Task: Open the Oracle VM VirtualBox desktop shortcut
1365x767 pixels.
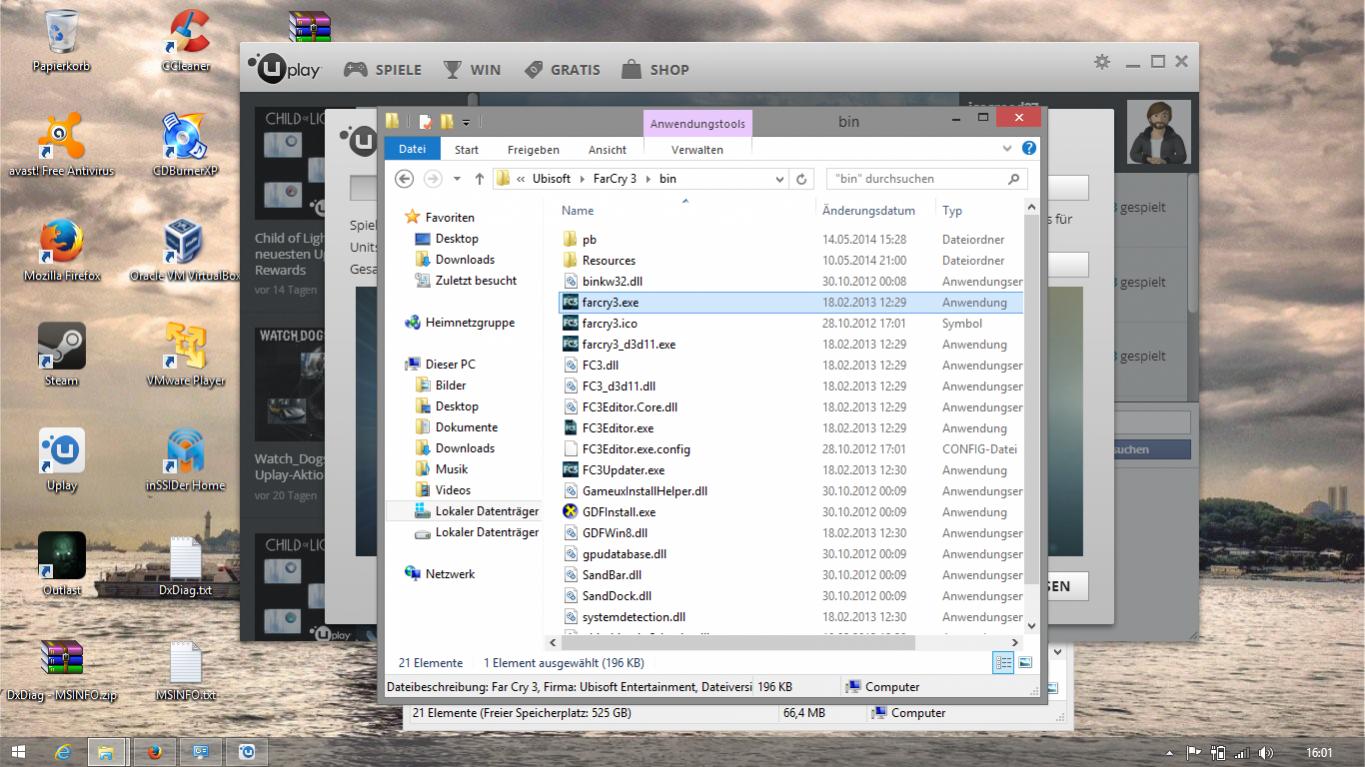Action: click(185, 250)
